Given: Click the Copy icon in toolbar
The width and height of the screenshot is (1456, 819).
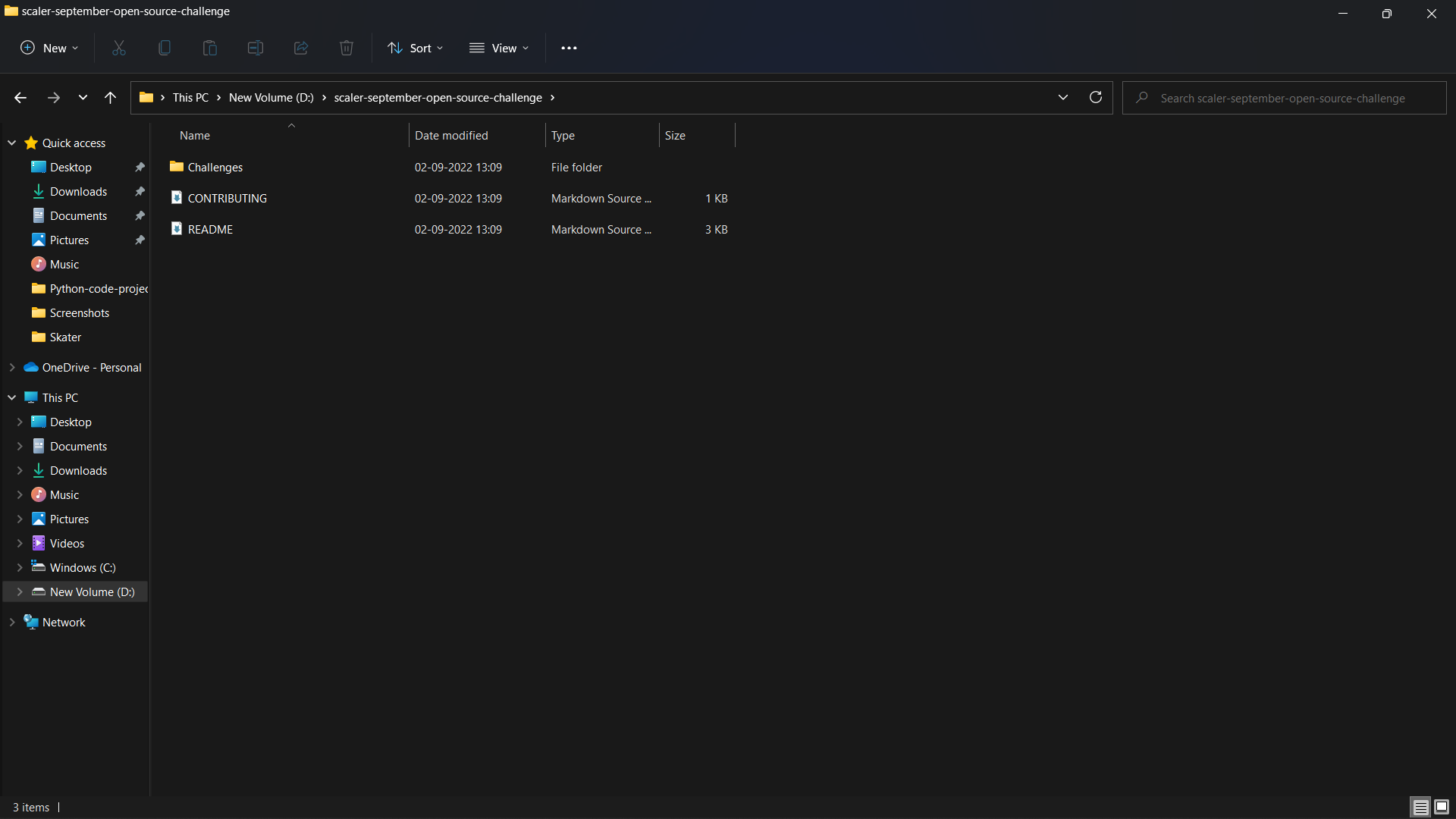Looking at the screenshot, I should tap(165, 48).
